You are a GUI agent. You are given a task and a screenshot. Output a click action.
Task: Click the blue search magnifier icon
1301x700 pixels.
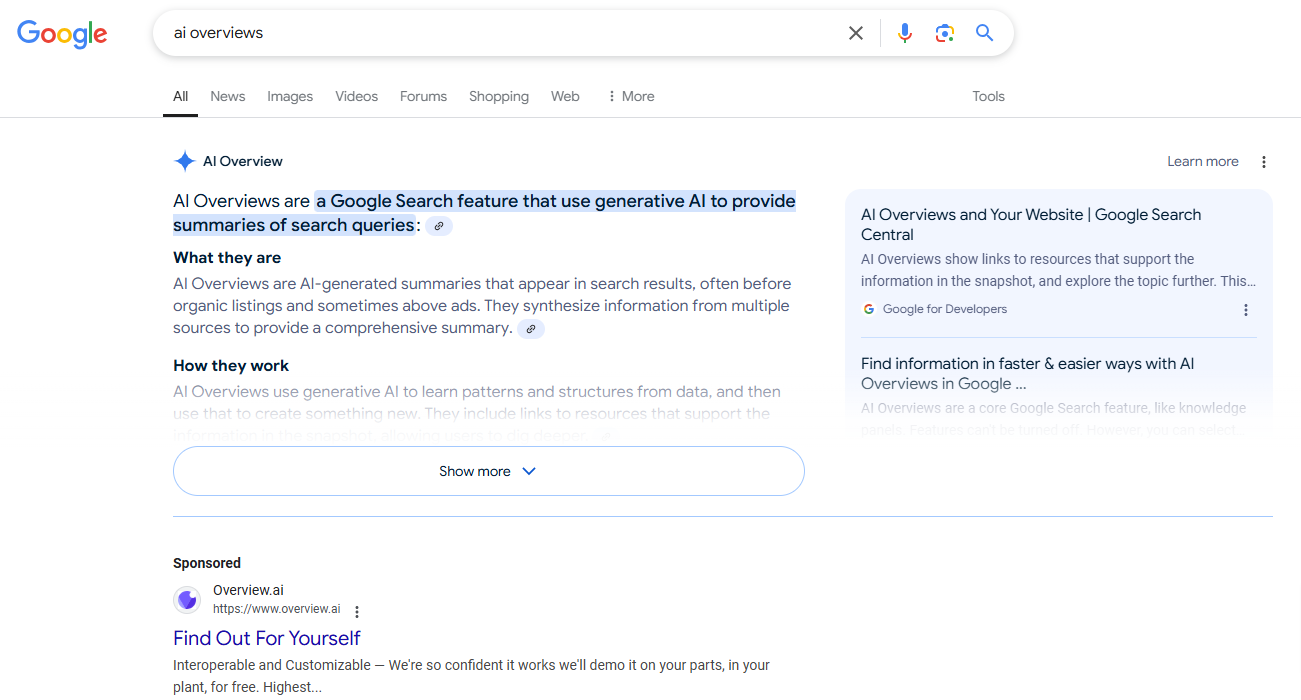coord(984,33)
